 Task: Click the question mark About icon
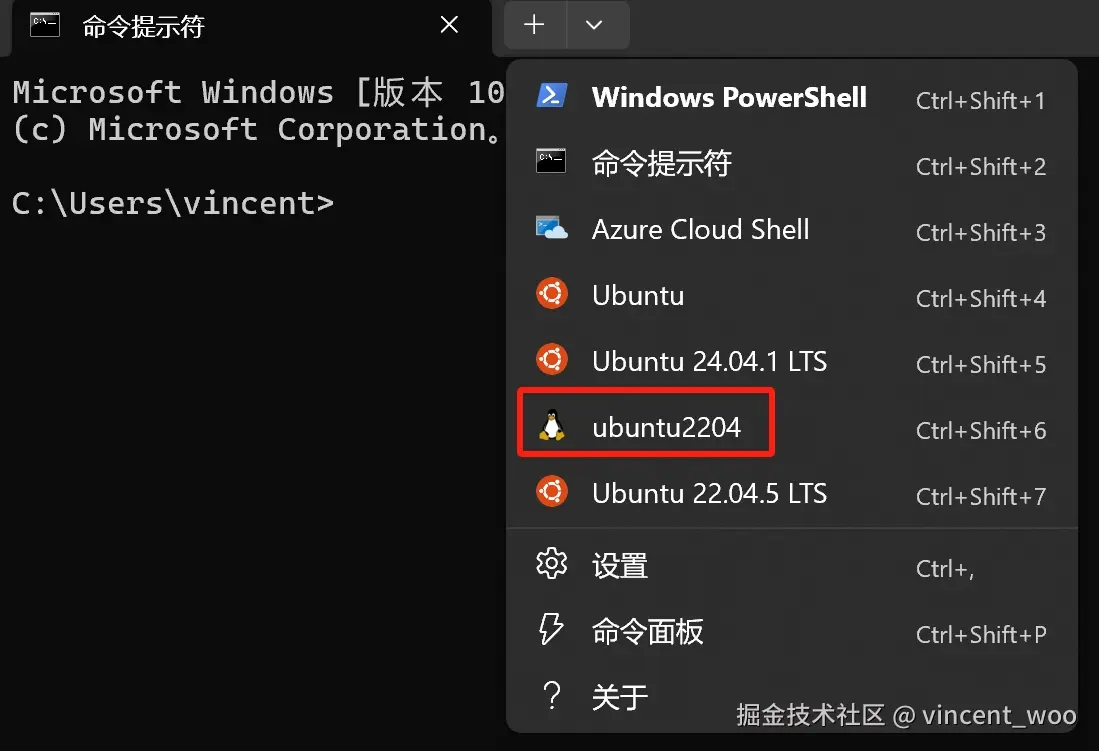(x=552, y=696)
